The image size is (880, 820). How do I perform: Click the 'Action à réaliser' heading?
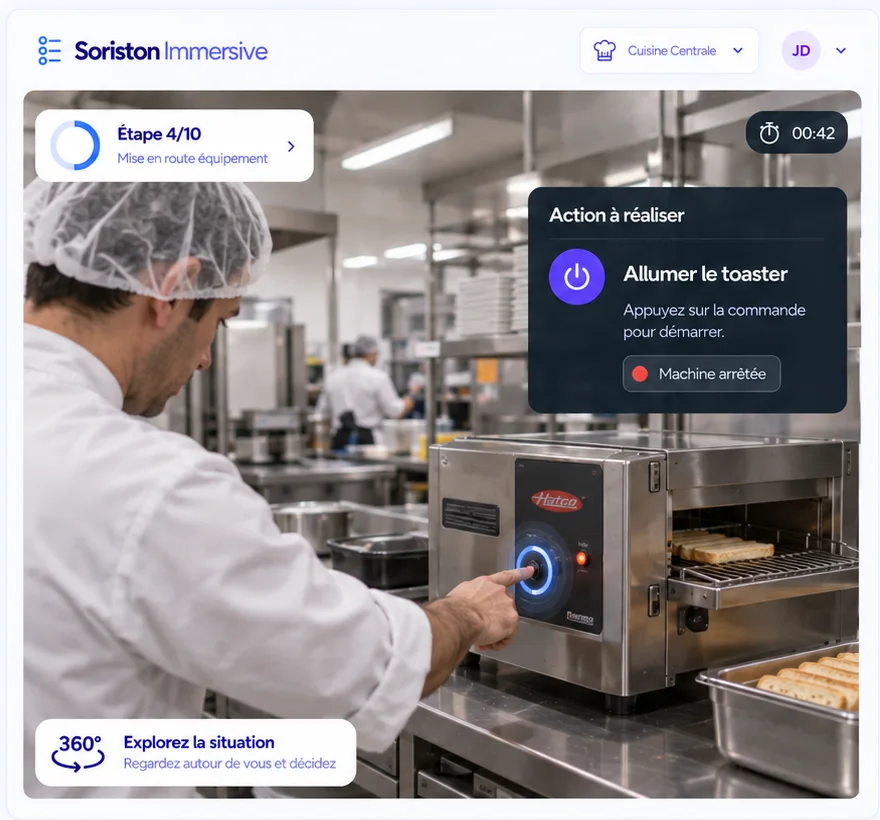[x=616, y=215]
